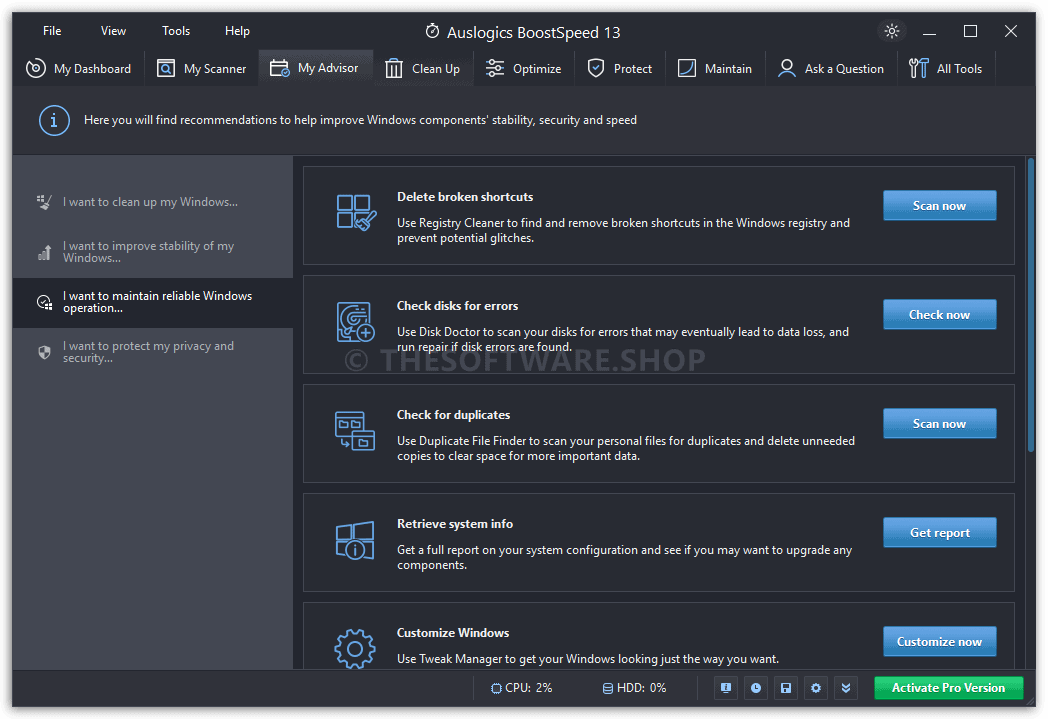Image resolution: width=1048 pixels, height=719 pixels.
Task: Open the clock scheduler icon in the status bar
Action: 756,688
